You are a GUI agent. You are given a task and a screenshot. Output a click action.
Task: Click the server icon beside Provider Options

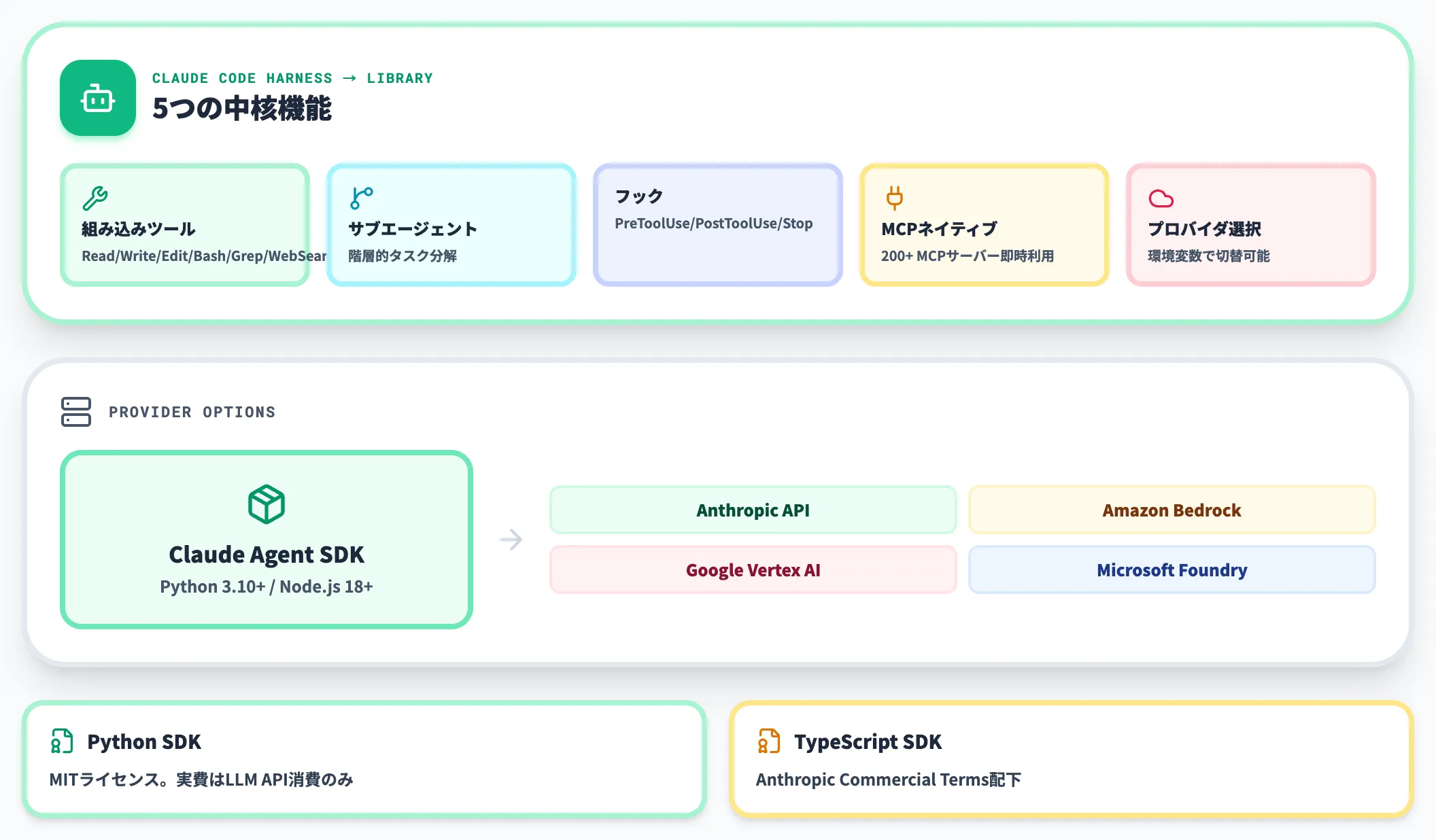pos(76,412)
